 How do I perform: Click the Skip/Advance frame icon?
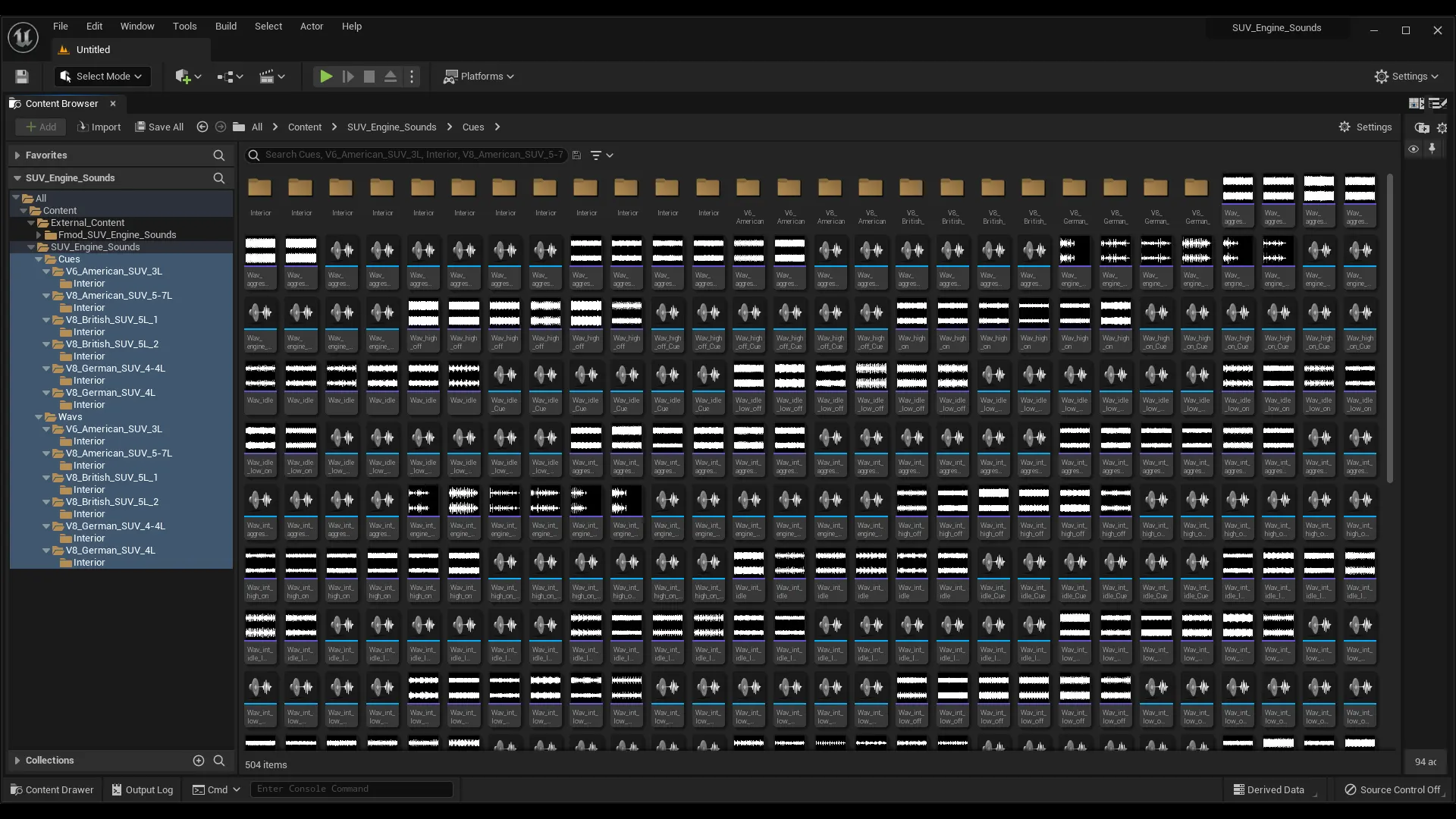(x=348, y=77)
